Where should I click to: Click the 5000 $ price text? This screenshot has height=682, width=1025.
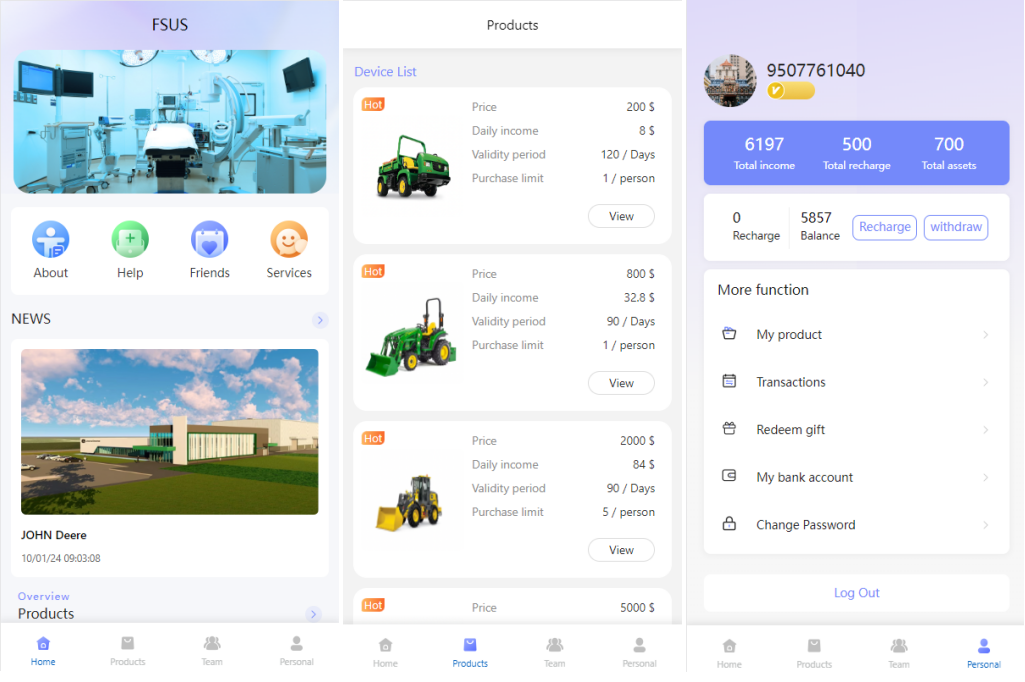click(x=637, y=607)
